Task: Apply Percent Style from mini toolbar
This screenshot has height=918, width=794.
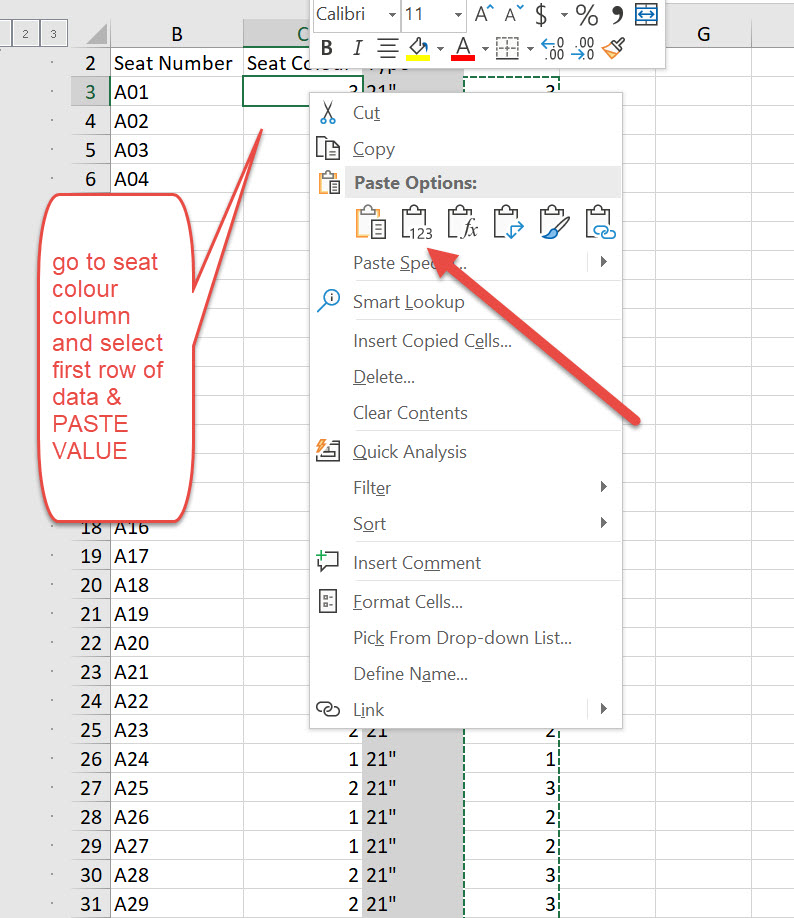Action: [586, 15]
